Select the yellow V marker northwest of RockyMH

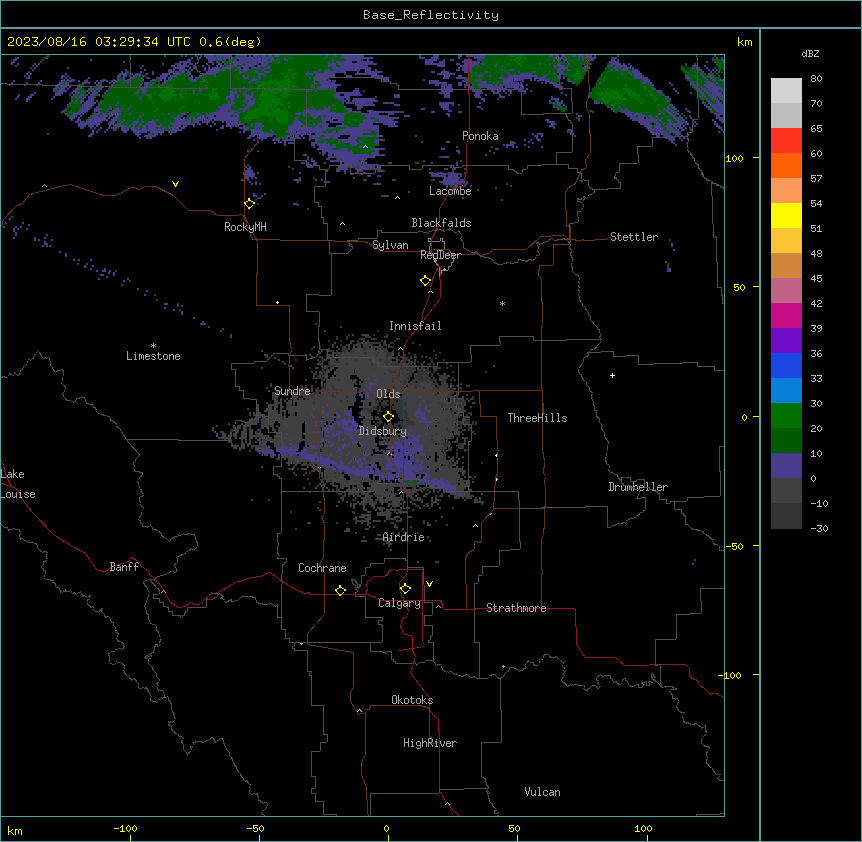click(175, 184)
